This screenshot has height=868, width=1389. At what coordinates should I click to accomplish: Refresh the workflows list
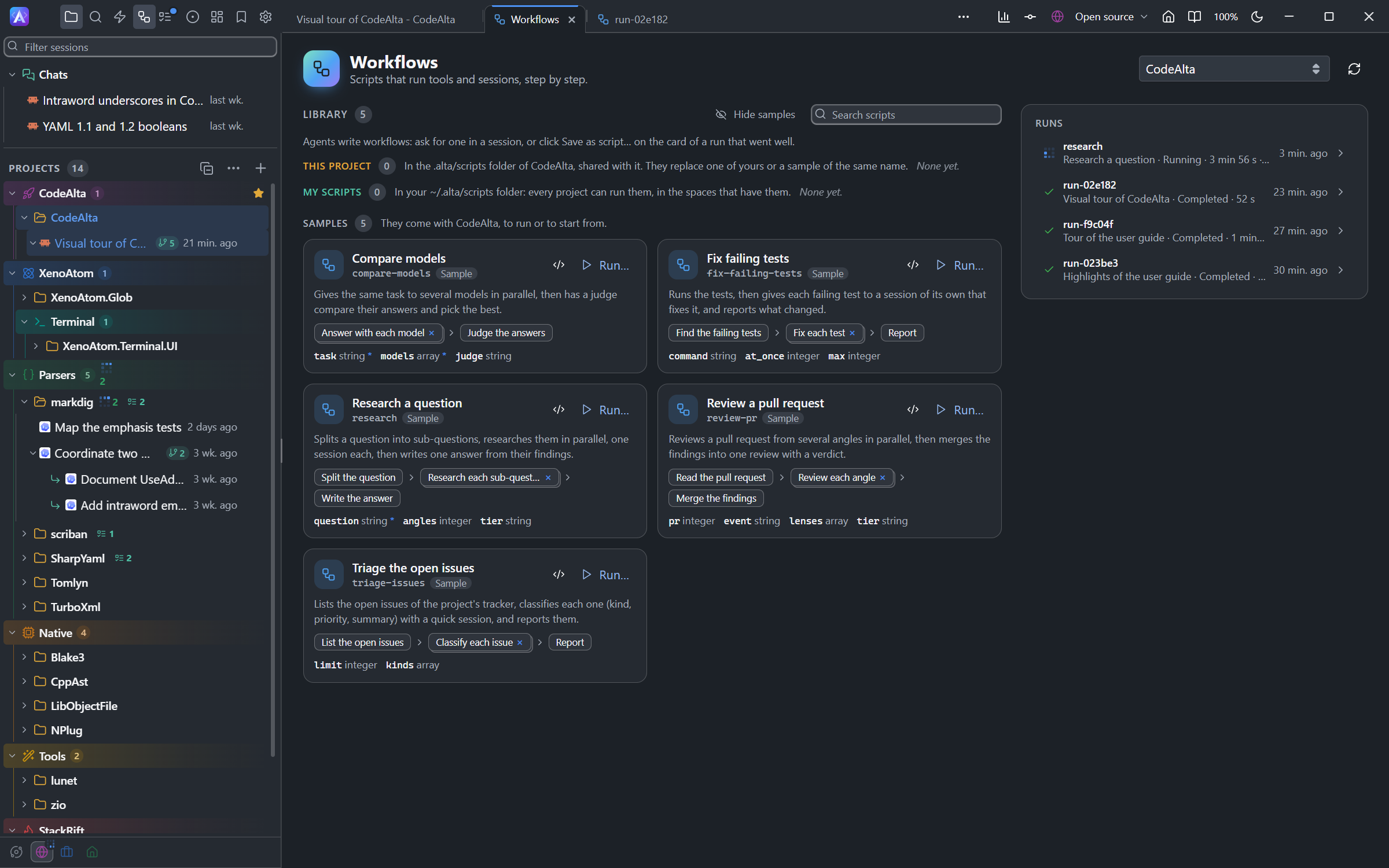[1354, 69]
